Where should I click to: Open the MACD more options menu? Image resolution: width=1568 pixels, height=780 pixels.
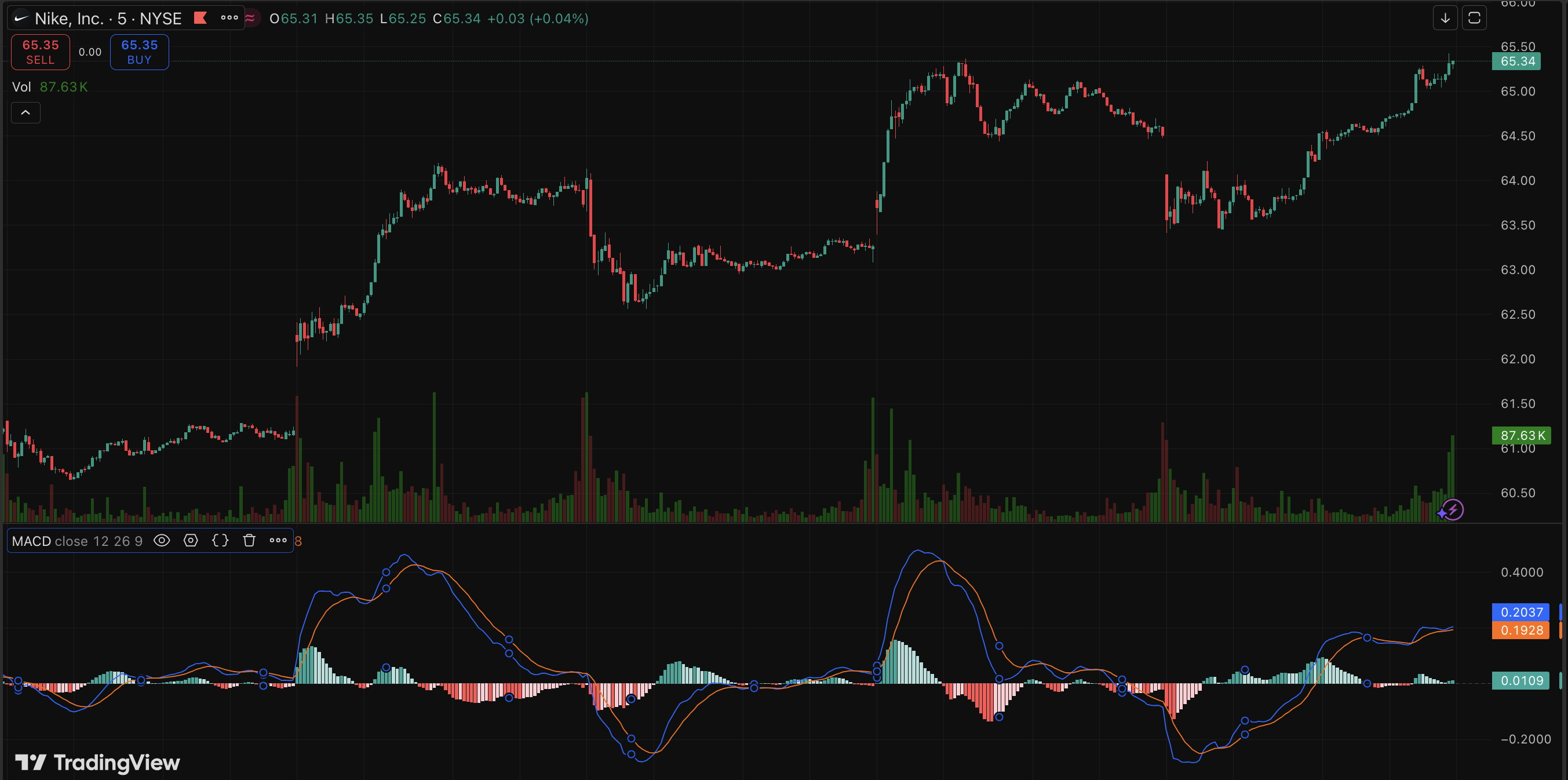point(278,541)
